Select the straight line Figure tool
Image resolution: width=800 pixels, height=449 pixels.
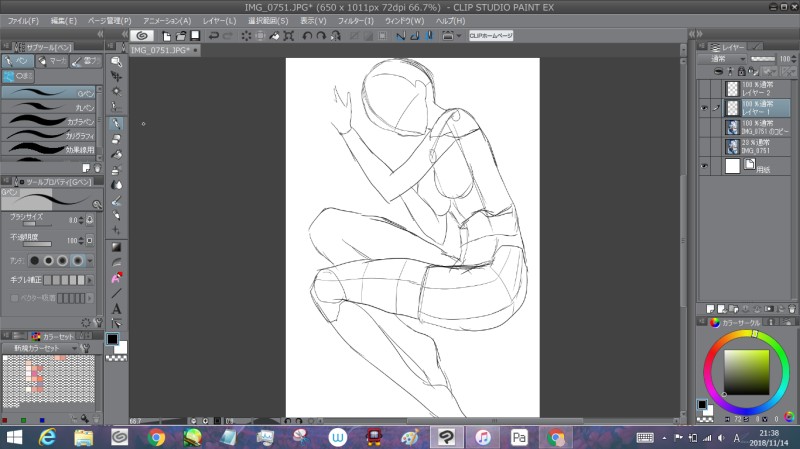coord(117,293)
